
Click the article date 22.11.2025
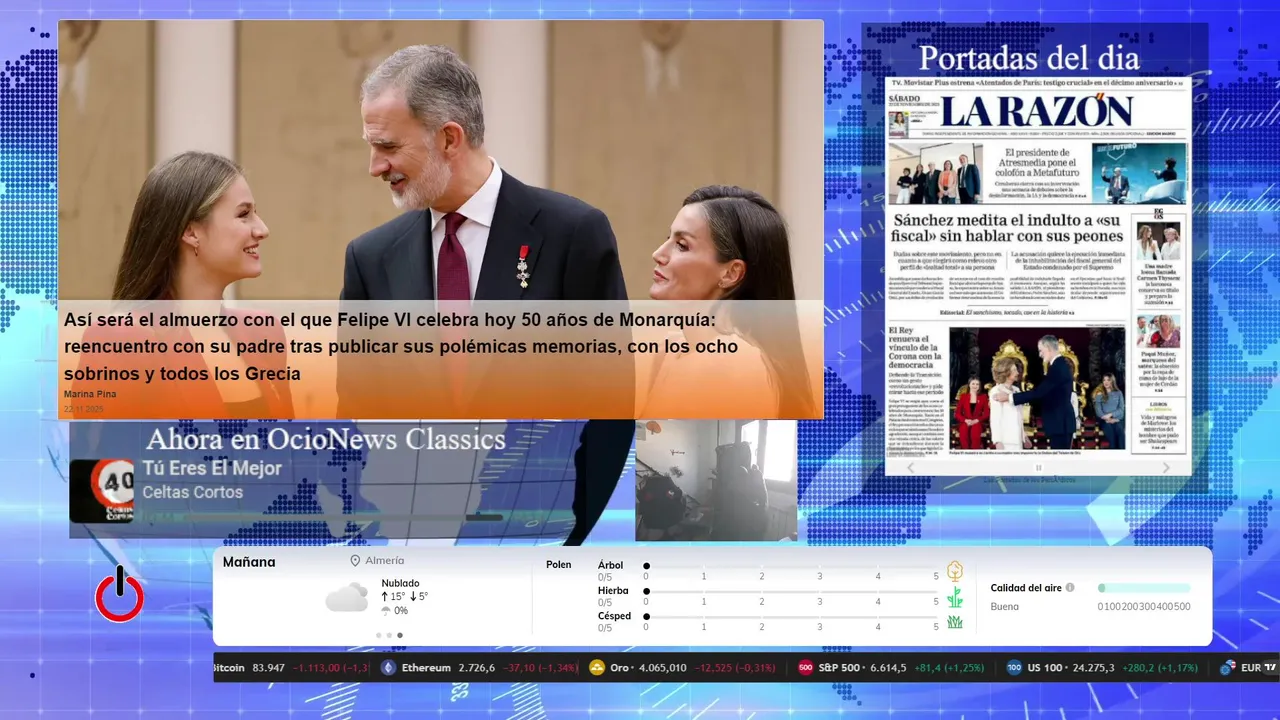pyautogui.click(x=84, y=409)
